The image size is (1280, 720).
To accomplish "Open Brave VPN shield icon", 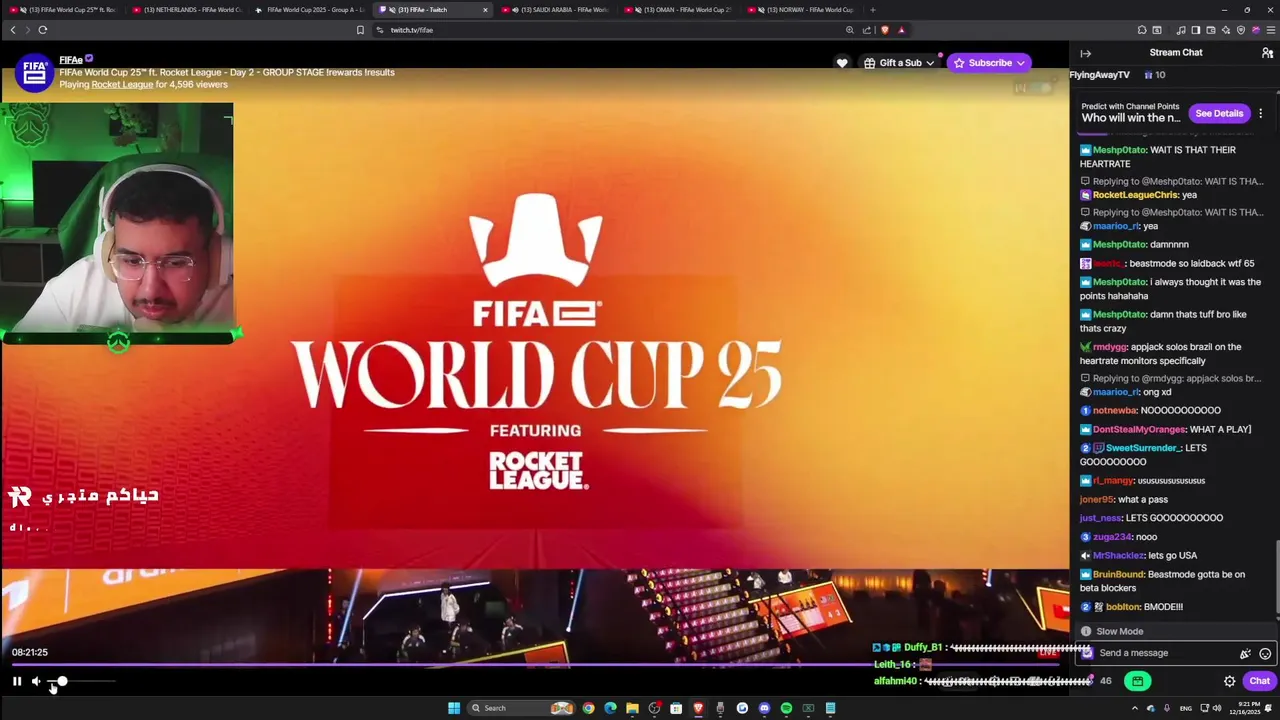I will (x=1241, y=30).
